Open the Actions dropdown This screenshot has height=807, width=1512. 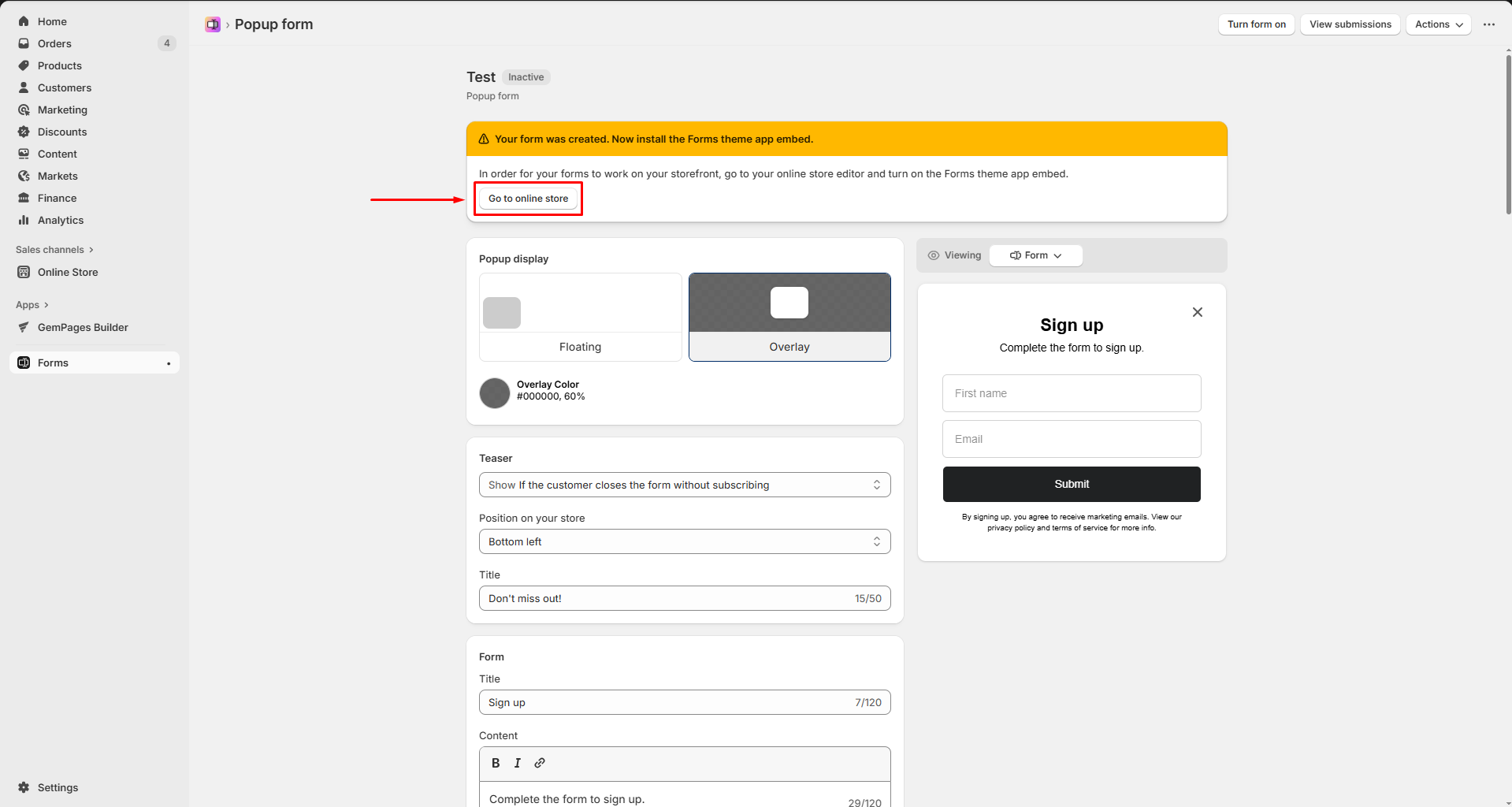point(1438,24)
